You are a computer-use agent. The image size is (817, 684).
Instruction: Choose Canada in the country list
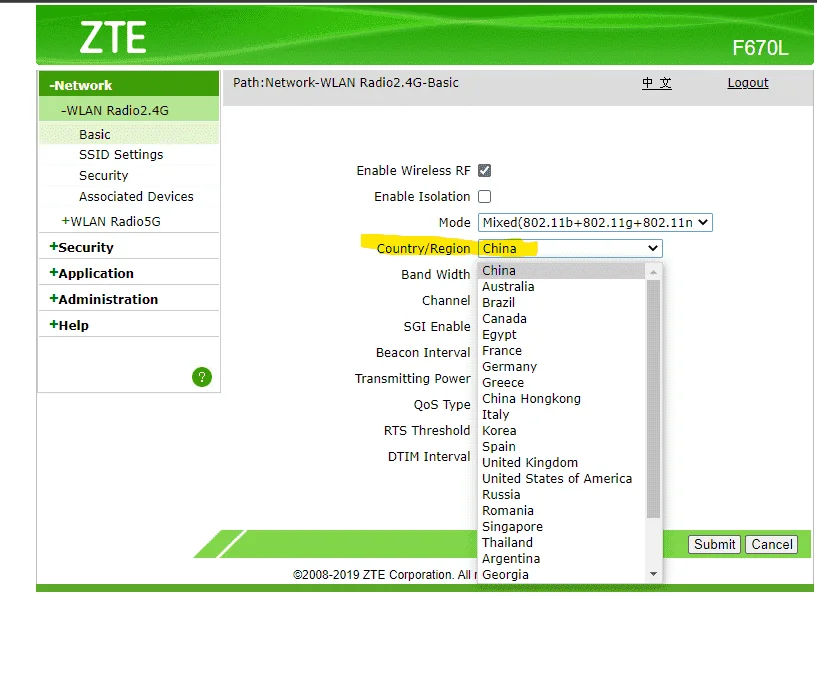562,318
